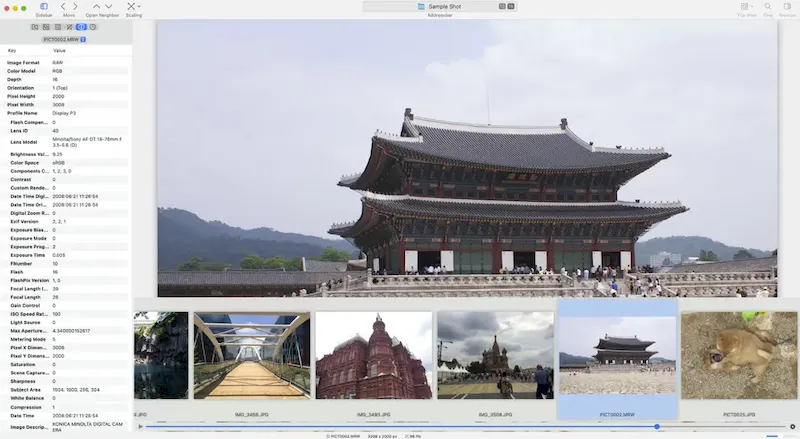Open the Scaling dropdown menu
This screenshot has height=439, width=800.
tap(133, 7)
